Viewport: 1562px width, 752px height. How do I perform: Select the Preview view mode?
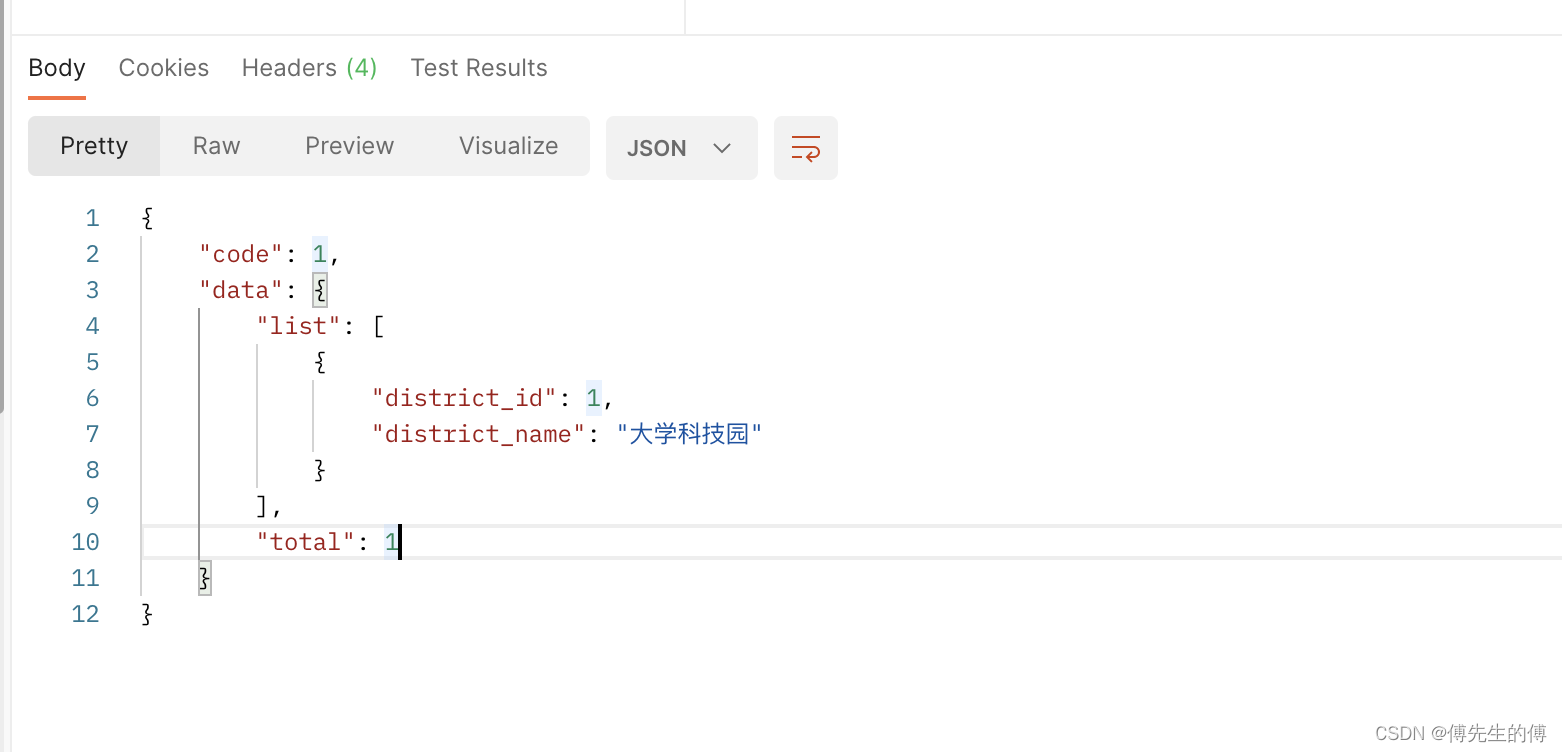[350, 146]
